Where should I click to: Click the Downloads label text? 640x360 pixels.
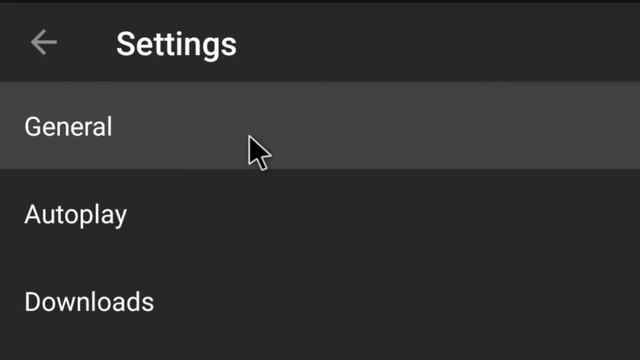click(x=89, y=302)
